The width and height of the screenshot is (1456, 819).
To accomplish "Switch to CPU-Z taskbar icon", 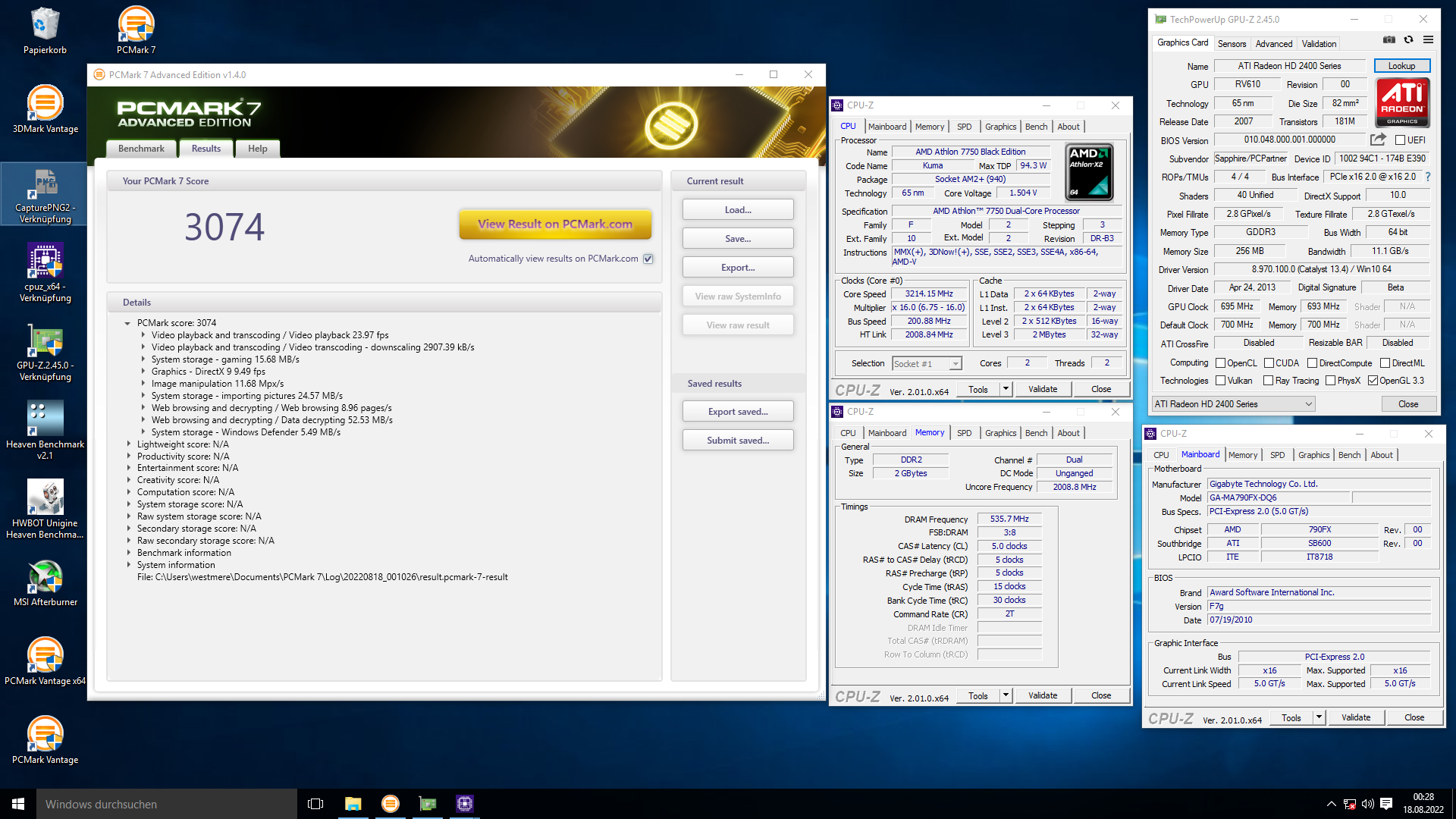I will pyautogui.click(x=465, y=804).
